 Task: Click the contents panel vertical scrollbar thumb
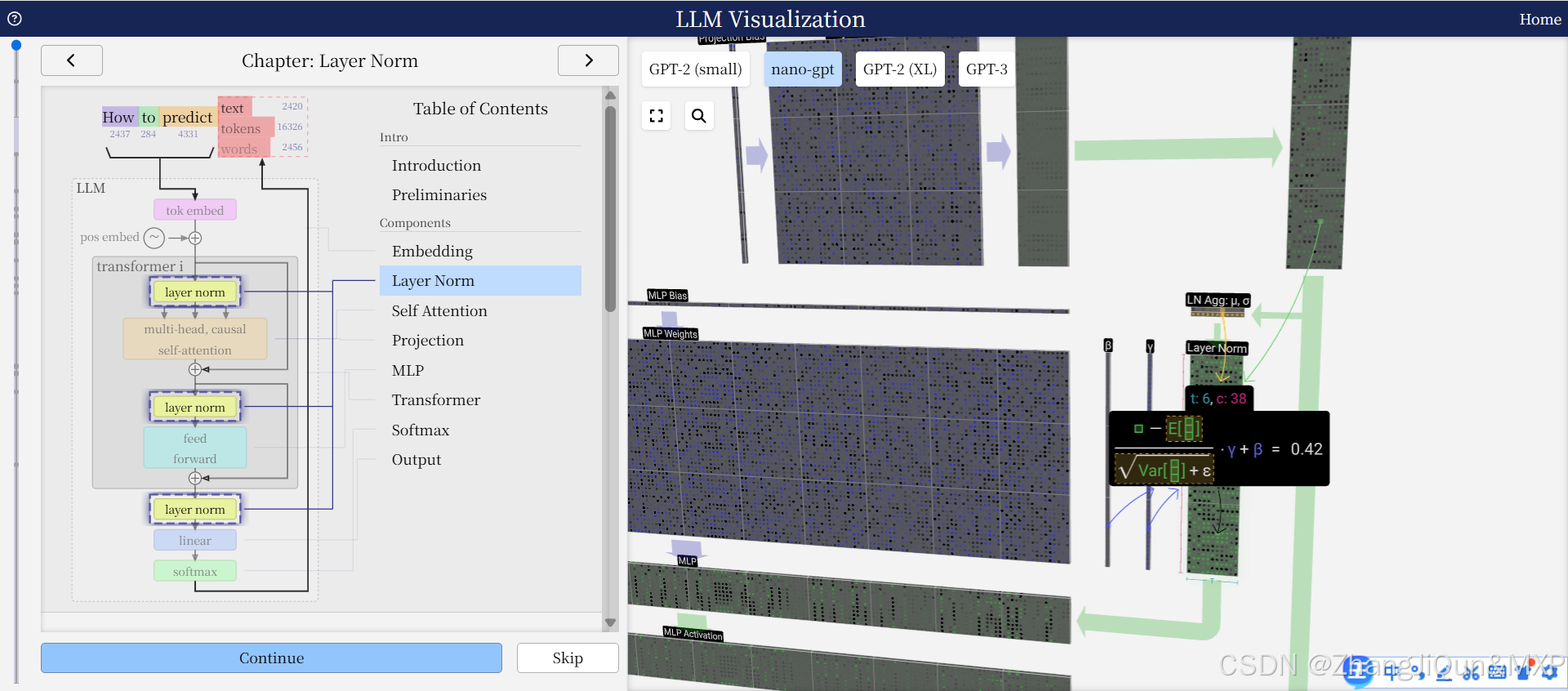[x=610, y=208]
